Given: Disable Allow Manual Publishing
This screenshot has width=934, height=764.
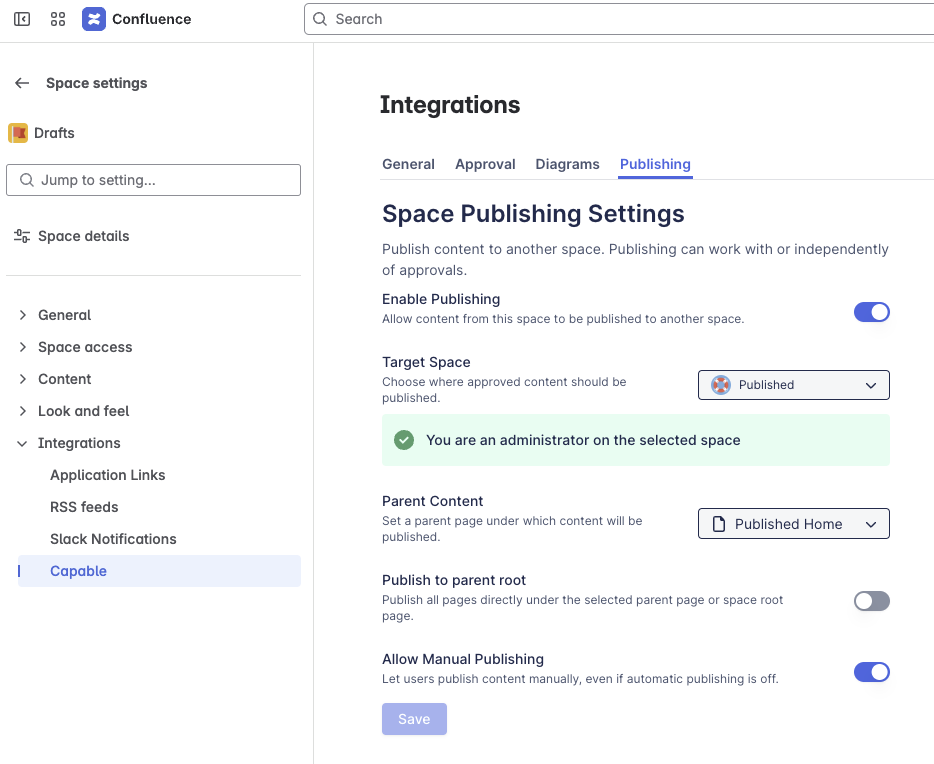Looking at the screenshot, I should (x=871, y=672).
